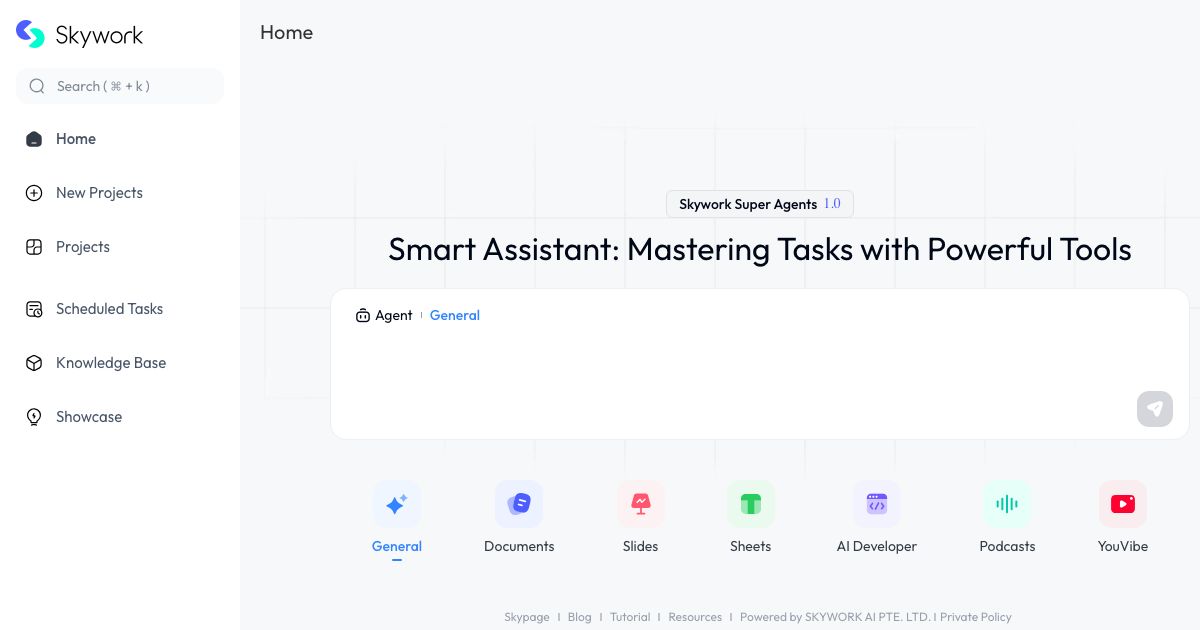The height and width of the screenshot is (630, 1200).
Task: Open the AI Developer agent icon
Action: tap(876, 504)
